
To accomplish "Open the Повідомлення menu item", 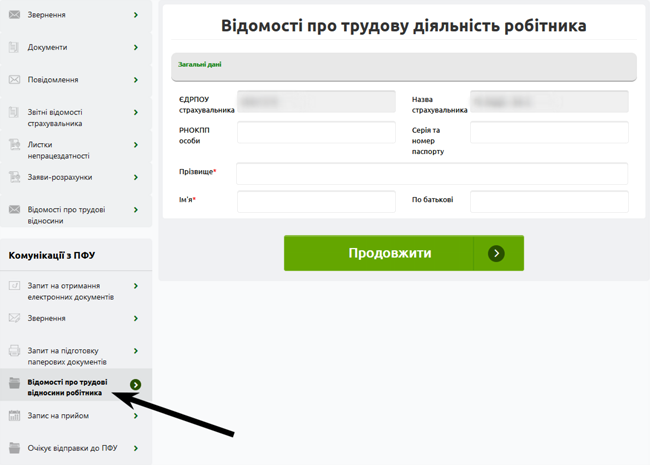I will [x=53, y=80].
